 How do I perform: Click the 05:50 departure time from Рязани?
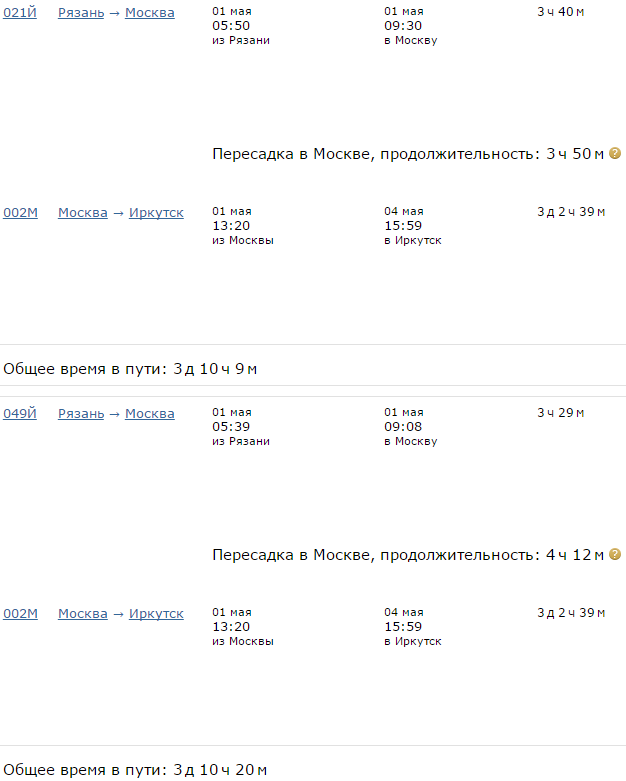(x=229, y=27)
